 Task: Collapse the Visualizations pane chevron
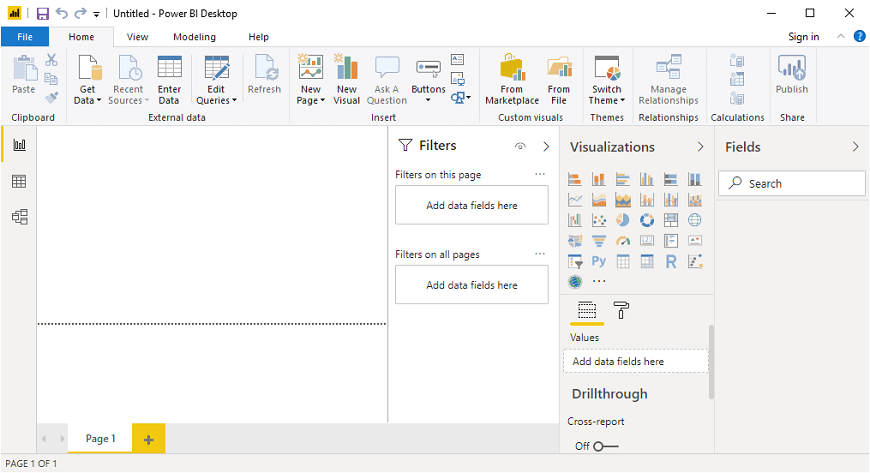pos(700,147)
